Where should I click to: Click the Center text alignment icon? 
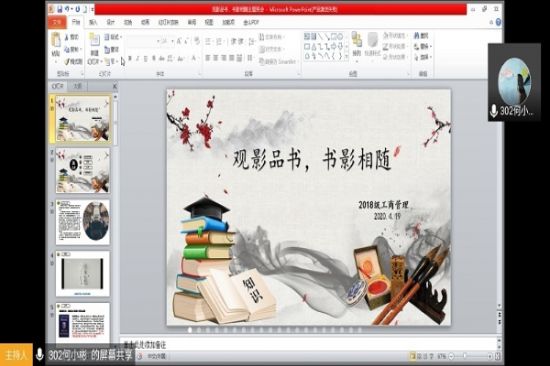click(x=216, y=58)
